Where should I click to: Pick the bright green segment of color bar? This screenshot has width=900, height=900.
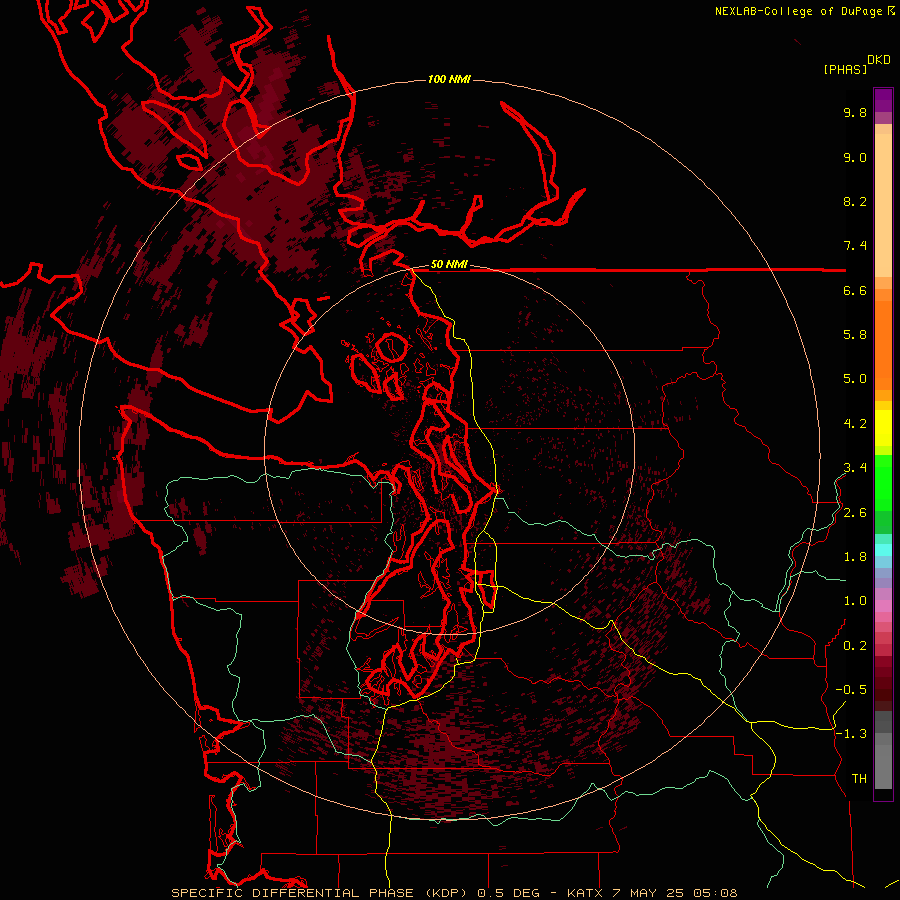883,482
